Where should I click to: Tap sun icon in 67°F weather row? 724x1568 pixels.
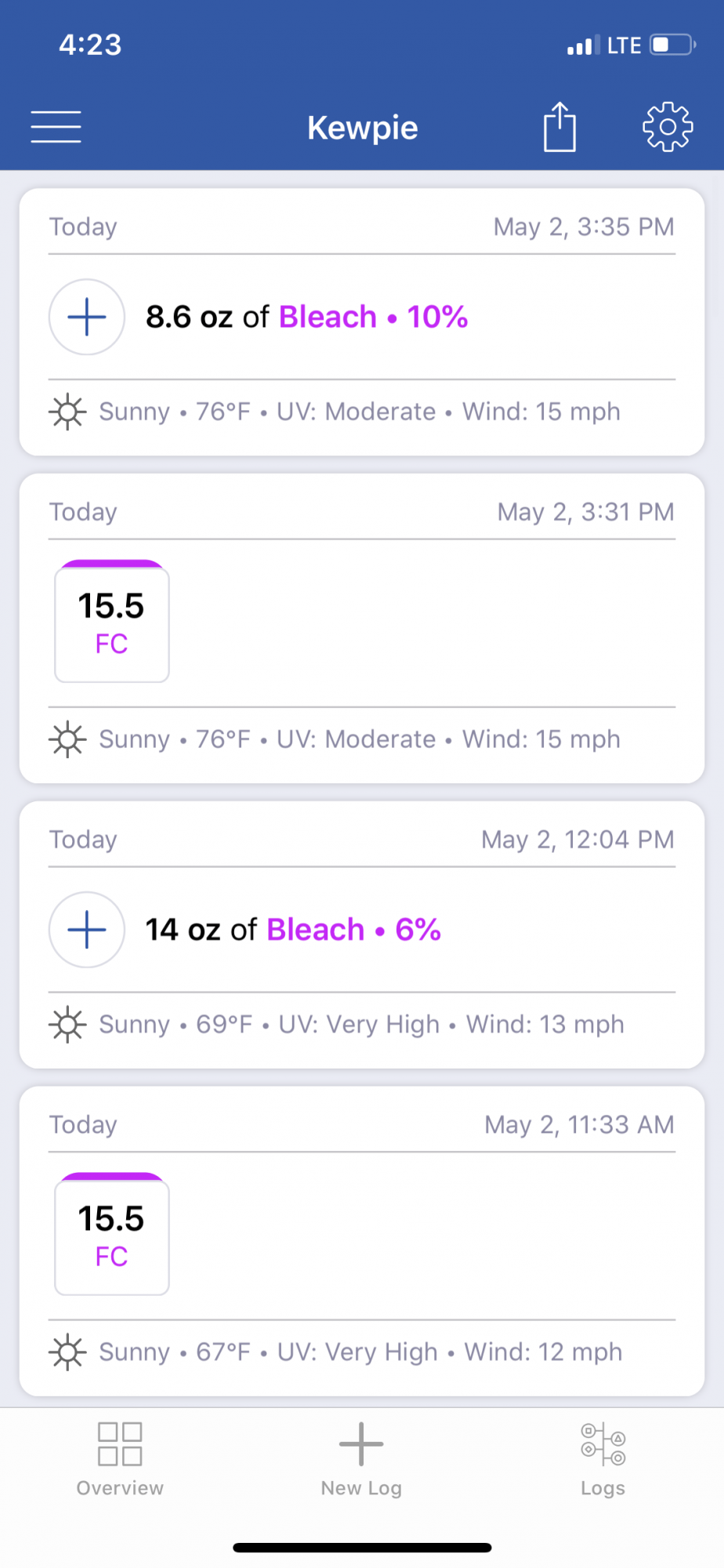point(67,1352)
